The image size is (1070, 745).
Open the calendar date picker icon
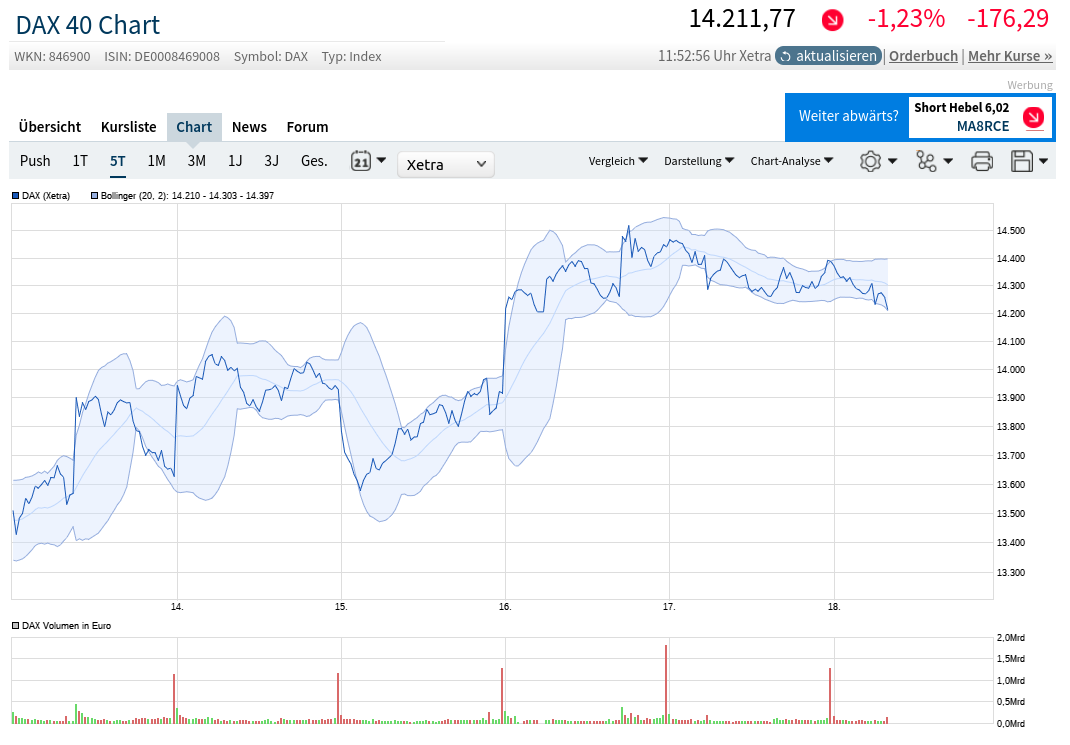coord(362,161)
